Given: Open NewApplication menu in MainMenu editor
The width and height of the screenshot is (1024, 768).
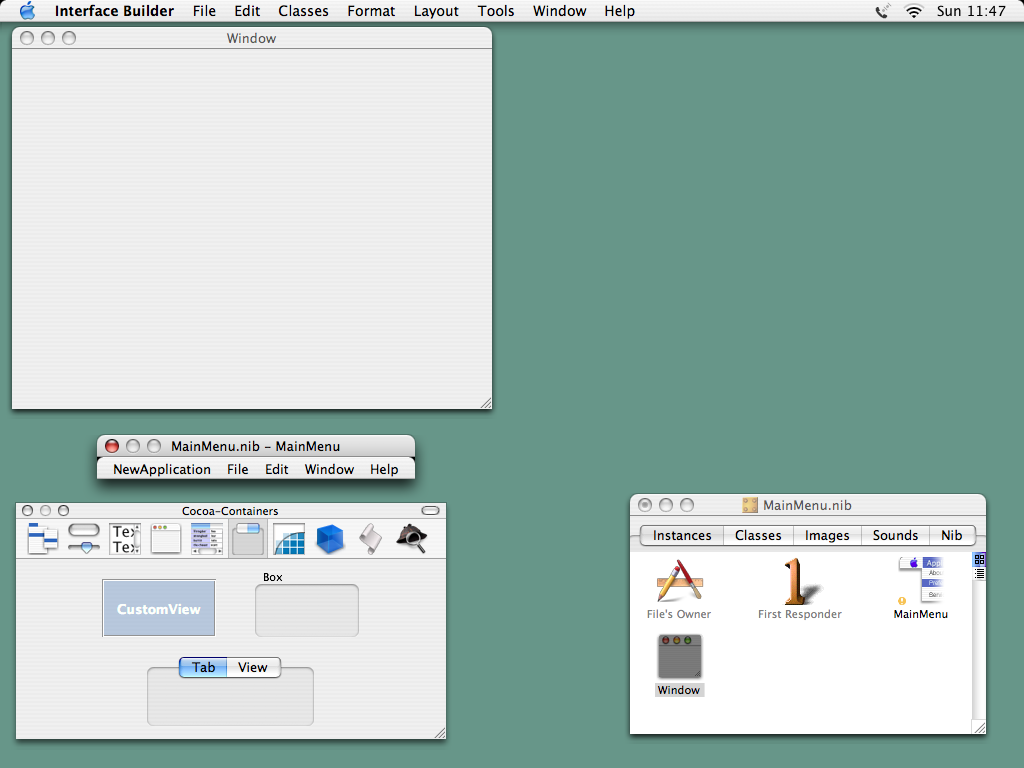Looking at the screenshot, I should click(x=162, y=470).
